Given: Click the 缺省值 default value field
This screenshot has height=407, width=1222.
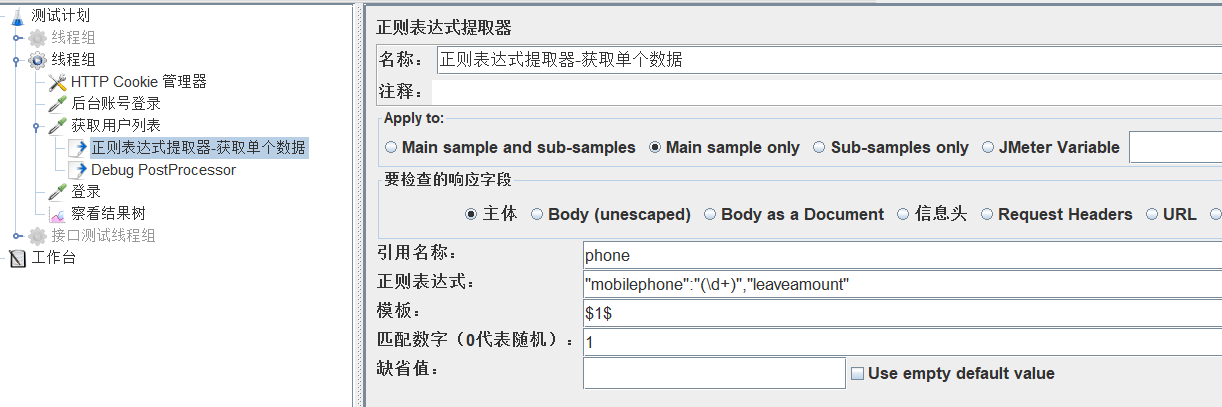Looking at the screenshot, I should (714, 373).
